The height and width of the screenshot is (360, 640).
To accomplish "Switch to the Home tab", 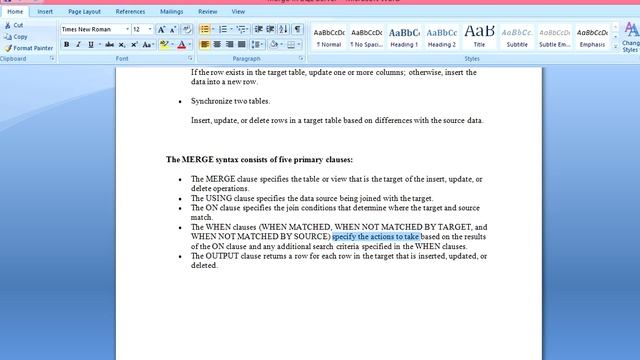I will coord(15,12).
